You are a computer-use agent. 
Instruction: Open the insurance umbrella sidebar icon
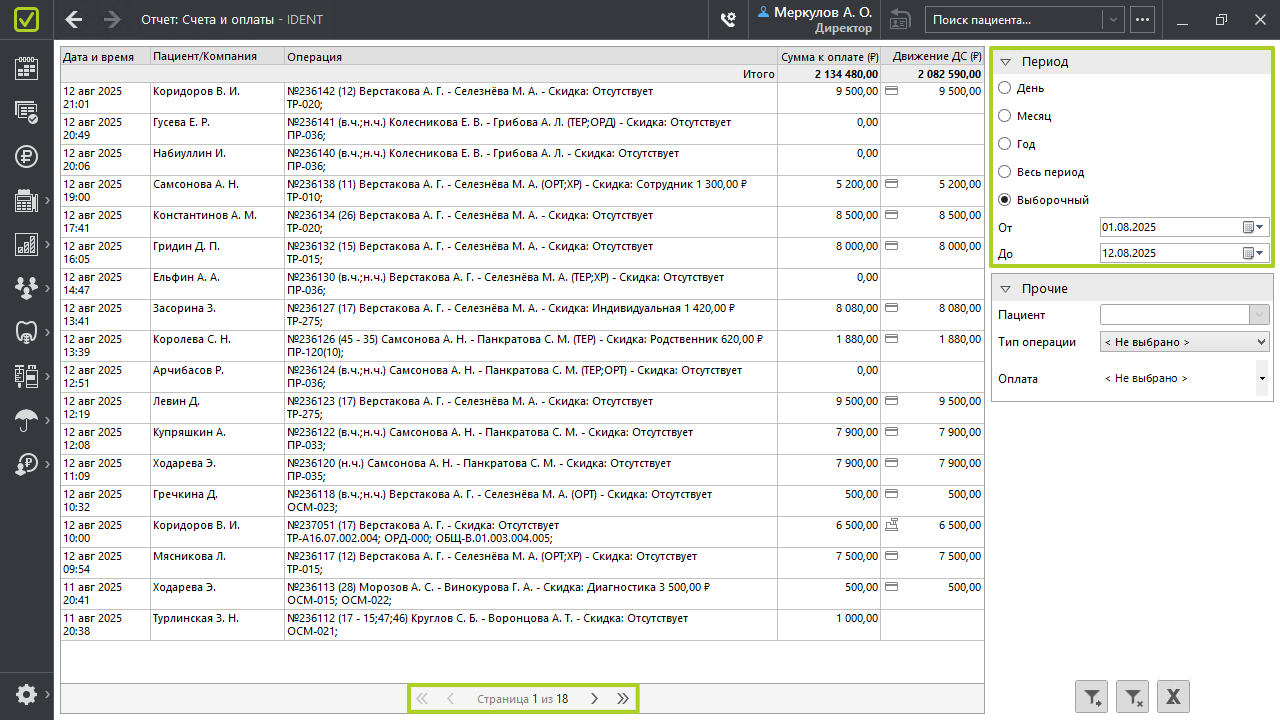pos(26,420)
